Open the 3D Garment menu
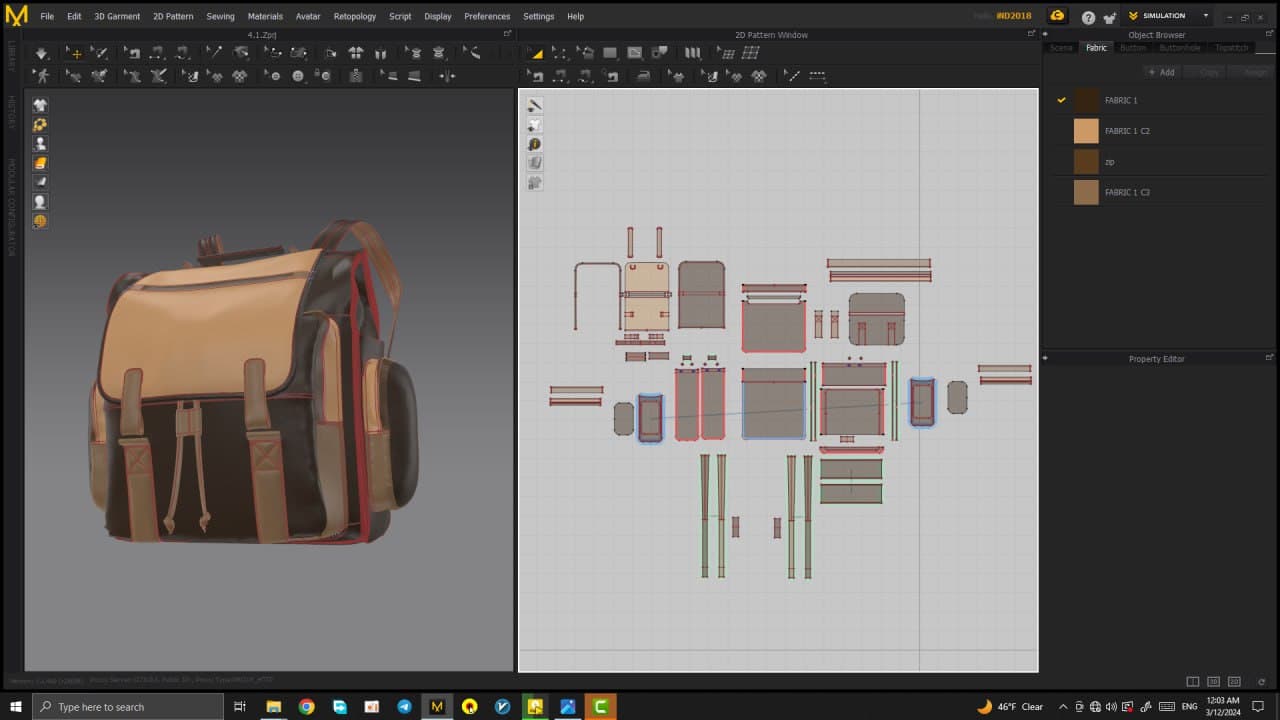1280x720 pixels. [117, 16]
